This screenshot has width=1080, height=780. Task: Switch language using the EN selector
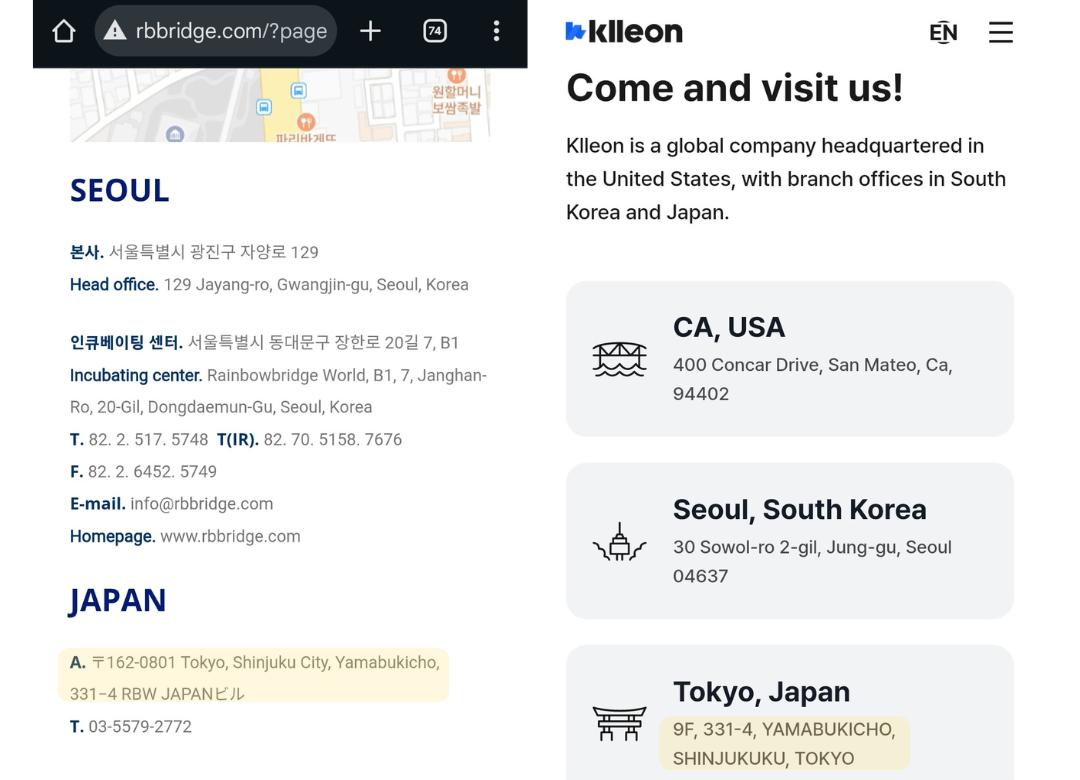[x=943, y=33]
